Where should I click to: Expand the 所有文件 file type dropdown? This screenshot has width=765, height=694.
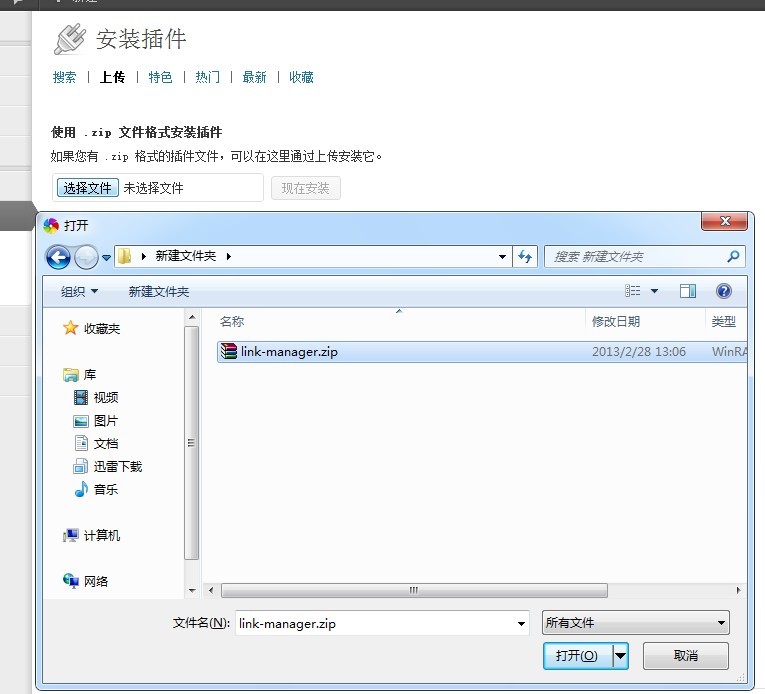pyautogui.click(x=722, y=623)
